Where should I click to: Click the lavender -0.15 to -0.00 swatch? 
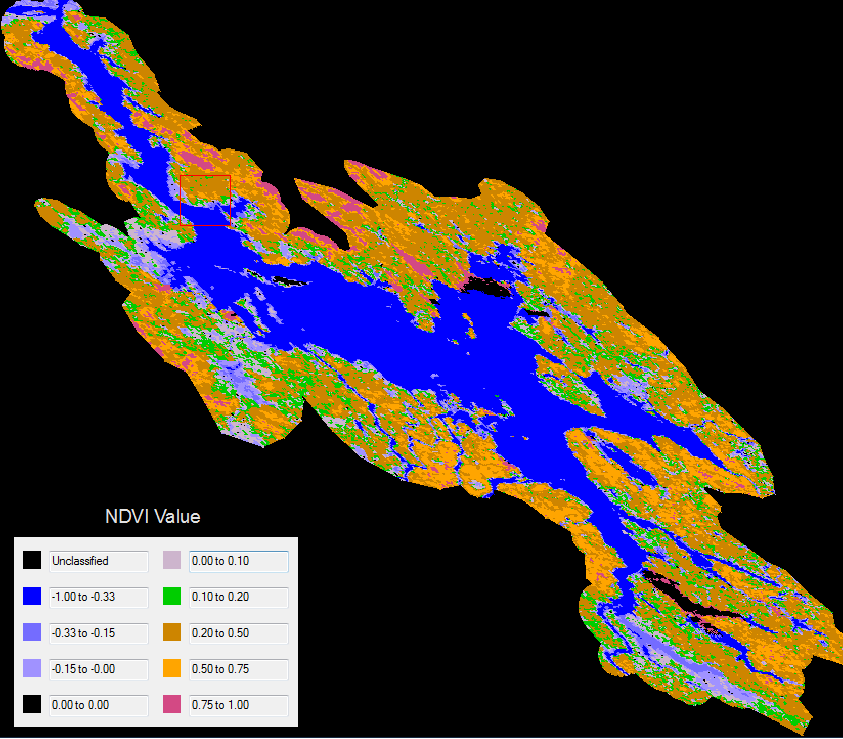(x=32, y=668)
